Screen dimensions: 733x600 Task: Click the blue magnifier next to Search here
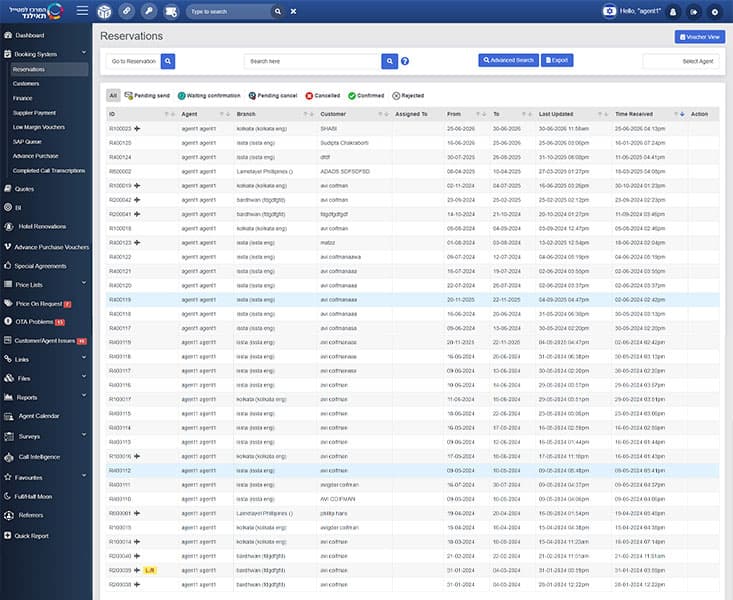point(389,61)
